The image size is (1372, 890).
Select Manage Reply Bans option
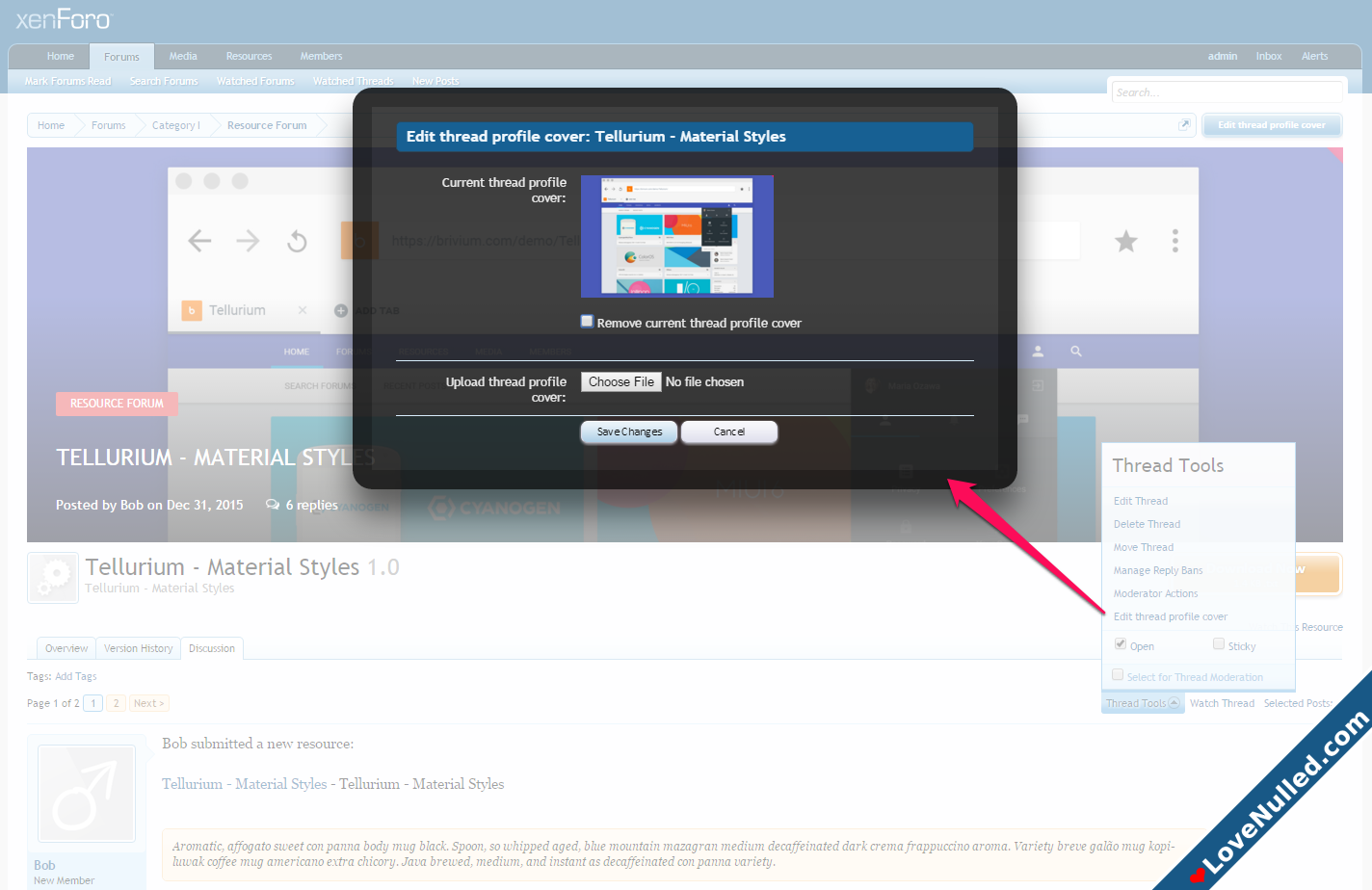[x=1158, y=570]
